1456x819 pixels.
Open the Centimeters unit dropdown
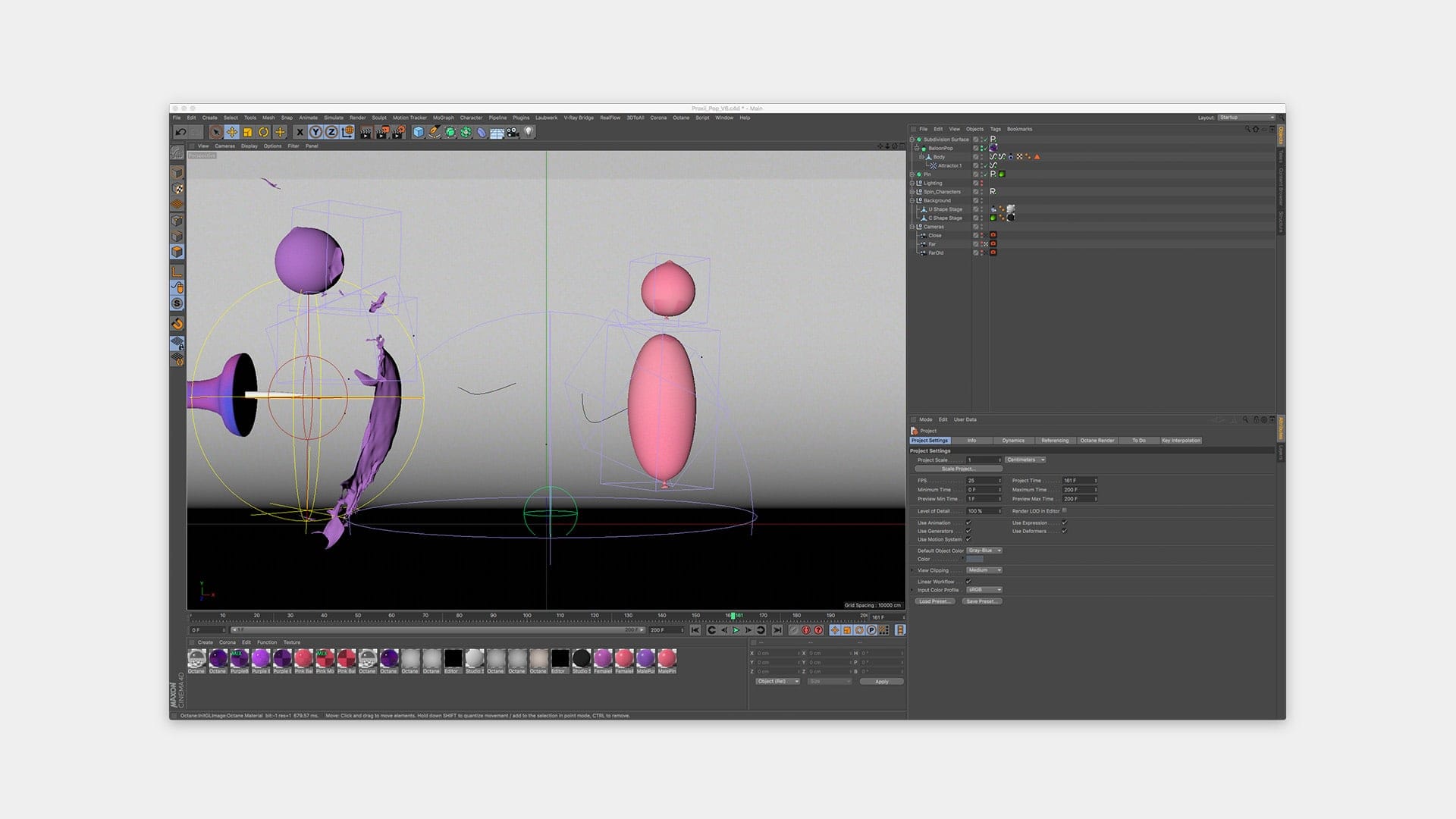[1026, 460]
